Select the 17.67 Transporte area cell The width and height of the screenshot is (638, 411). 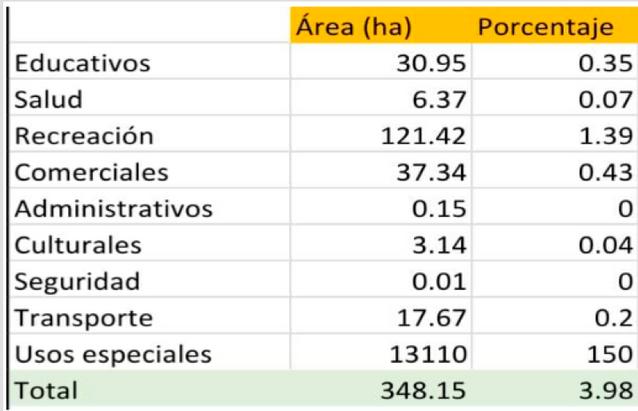coord(381,315)
